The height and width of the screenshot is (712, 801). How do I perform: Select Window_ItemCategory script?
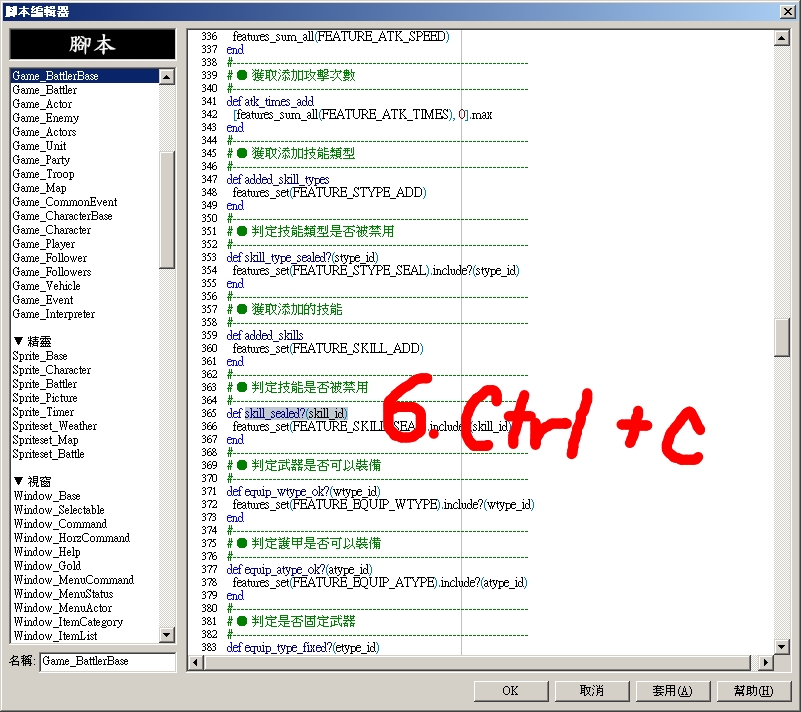click(68, 622)
